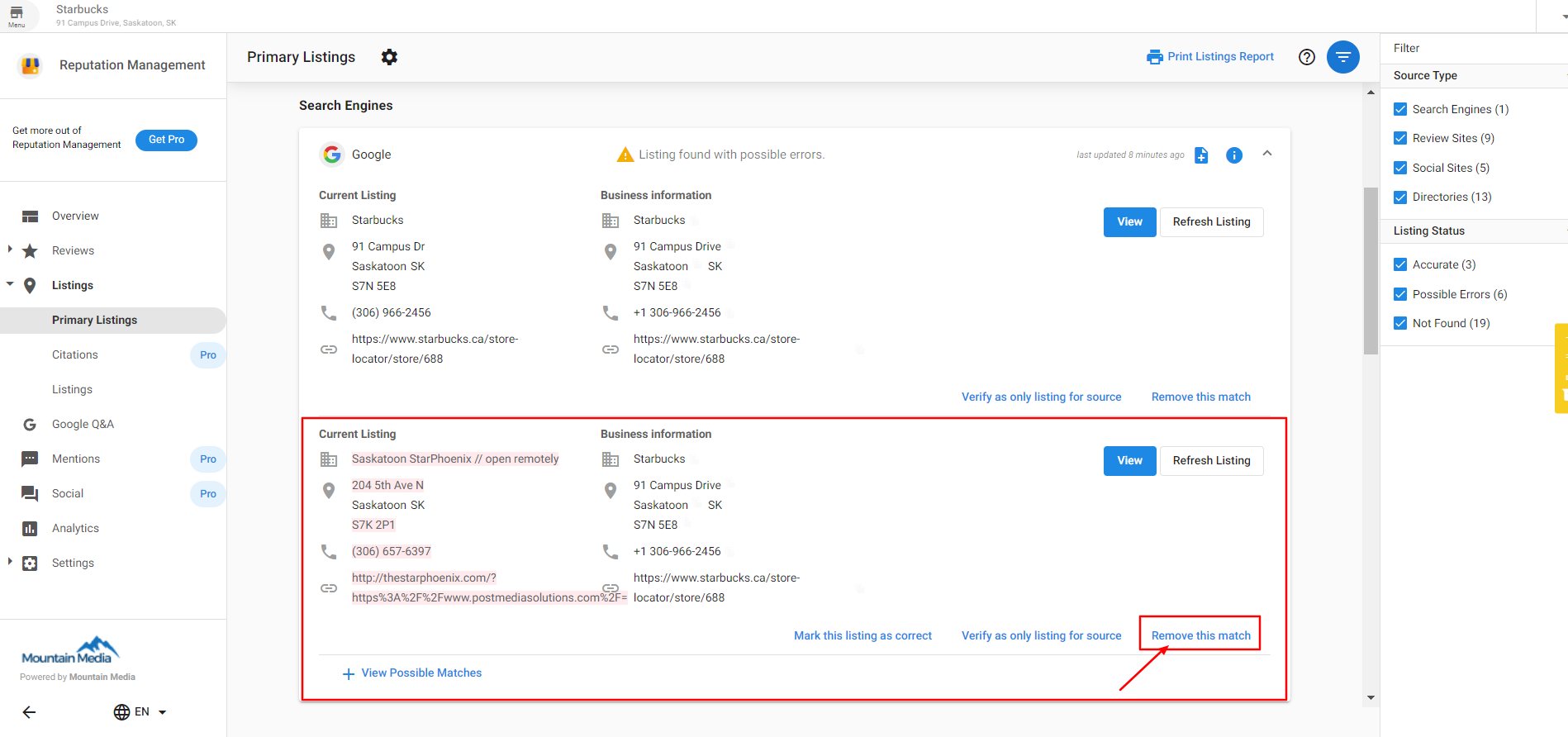This screenshot has width=1568, height=737.
Task: Click the Google logo icon in listing card
Action: [332, 155]
